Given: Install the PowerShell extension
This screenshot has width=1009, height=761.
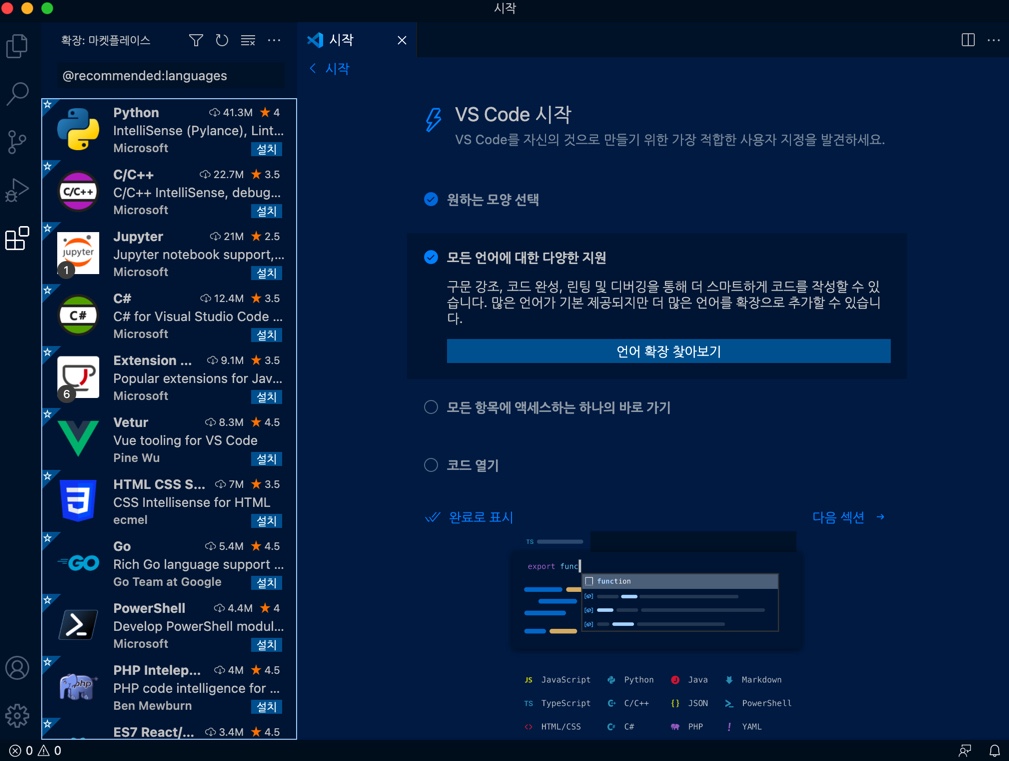Looking at the screenshot, I should click(x=266, y=645).
